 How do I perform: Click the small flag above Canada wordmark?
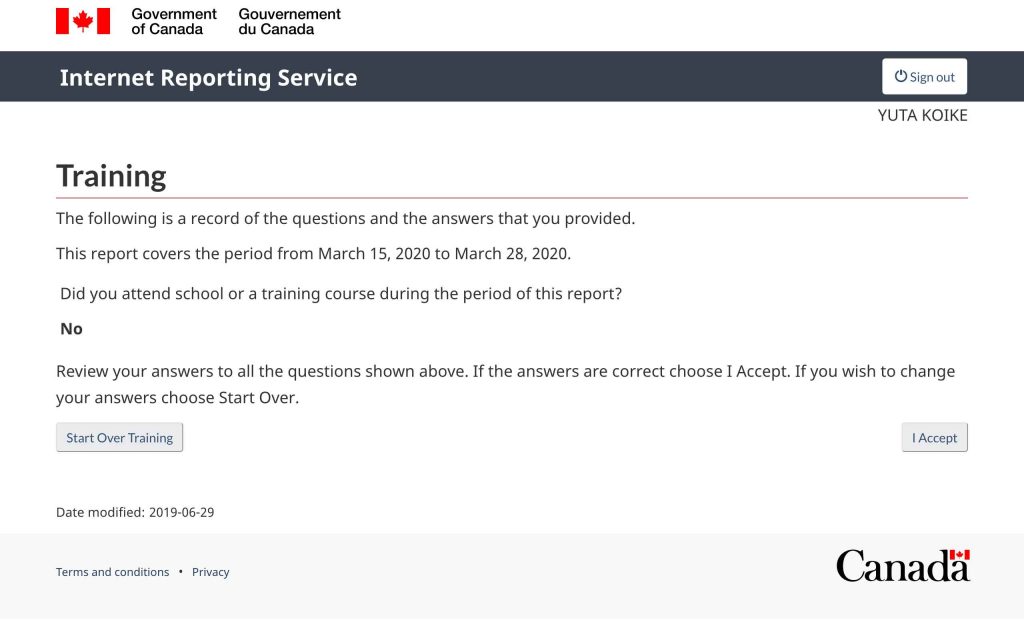click(959, 555)
